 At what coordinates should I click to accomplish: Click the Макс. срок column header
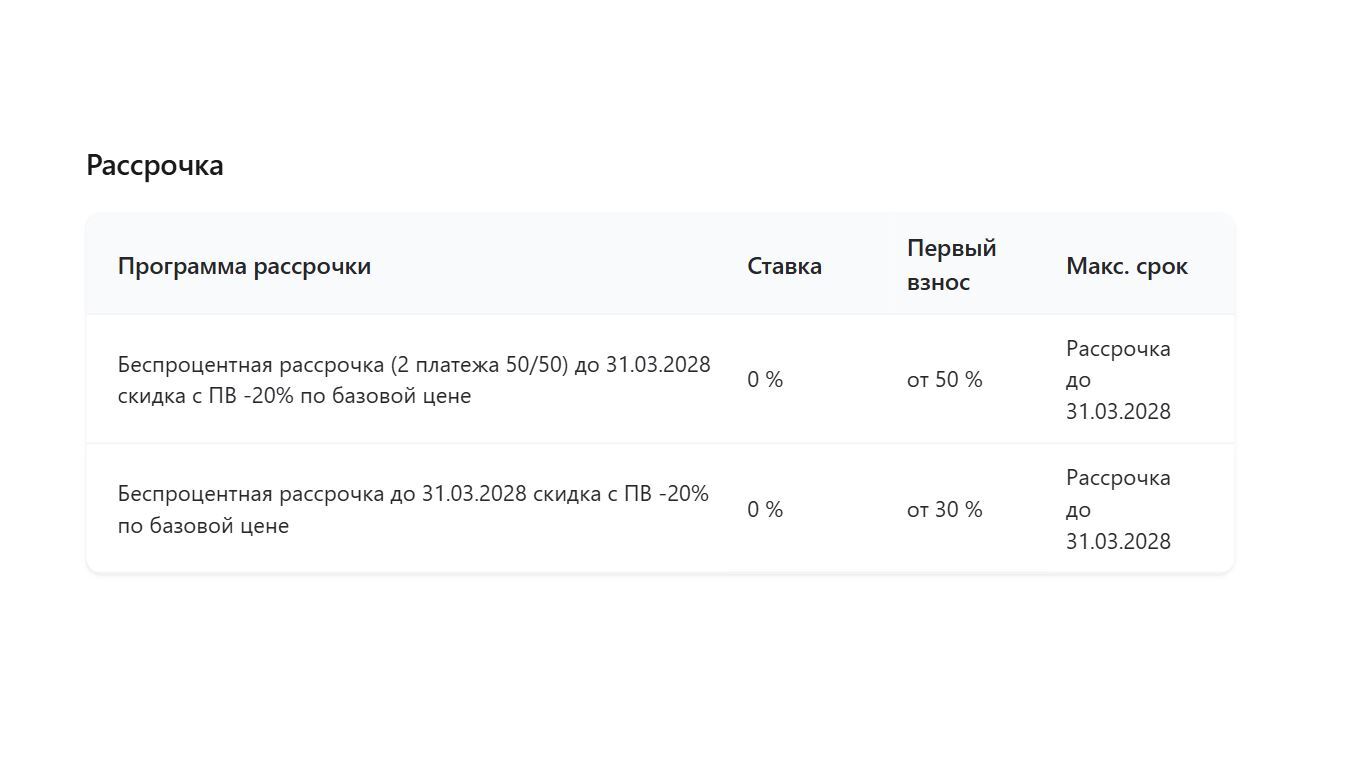(x=1127, y=266)
